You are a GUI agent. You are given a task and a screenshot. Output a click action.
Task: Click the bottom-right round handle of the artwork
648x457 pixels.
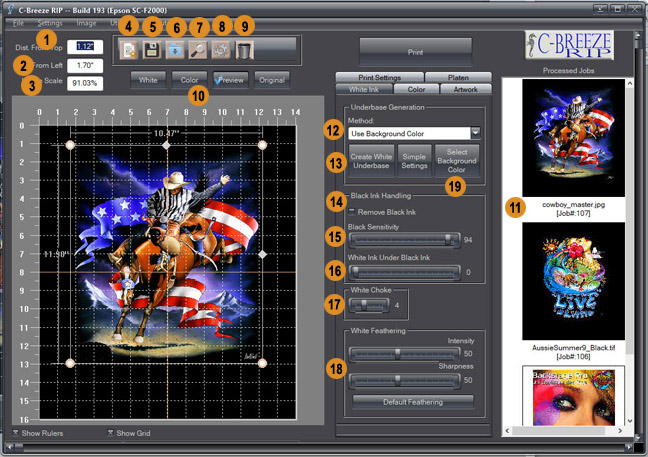click(262, 363)
